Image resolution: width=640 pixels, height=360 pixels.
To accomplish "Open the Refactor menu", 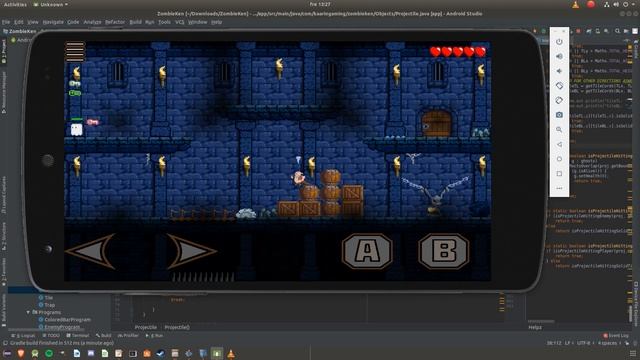I will (115, 22).
